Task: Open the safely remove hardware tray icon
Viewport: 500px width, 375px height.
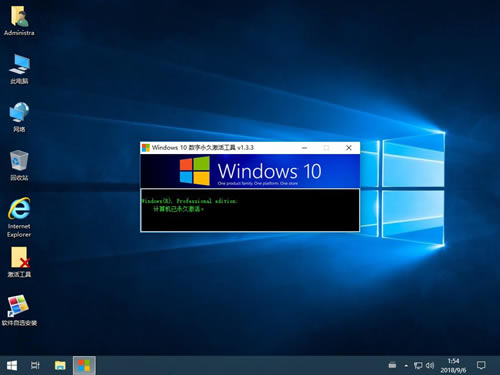Action: pos(392,365)
